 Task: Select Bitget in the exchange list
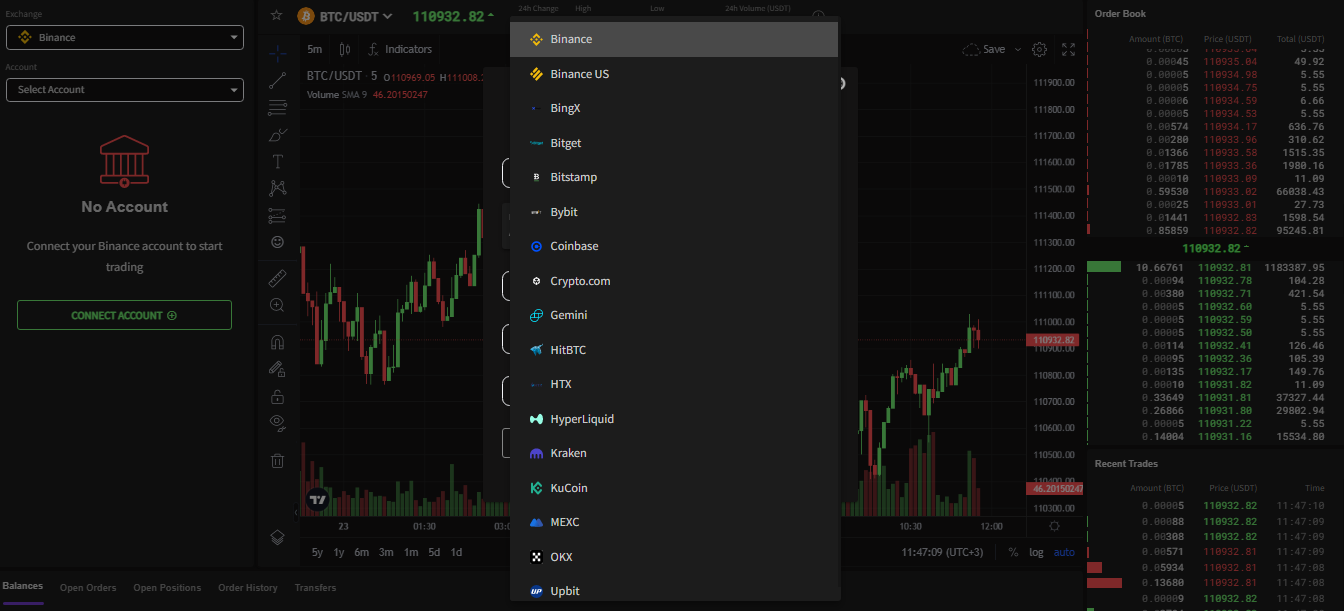click(x=674, y=143)
